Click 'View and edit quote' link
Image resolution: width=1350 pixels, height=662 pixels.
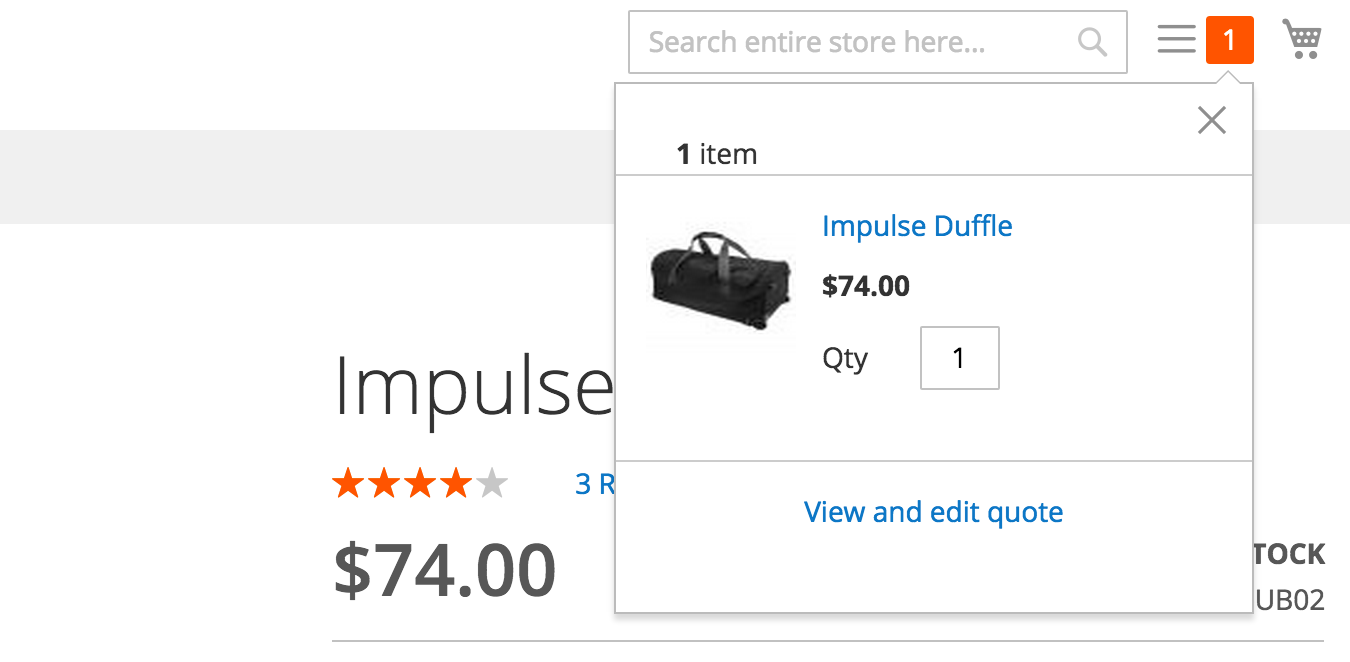click(x=933, y=512)
